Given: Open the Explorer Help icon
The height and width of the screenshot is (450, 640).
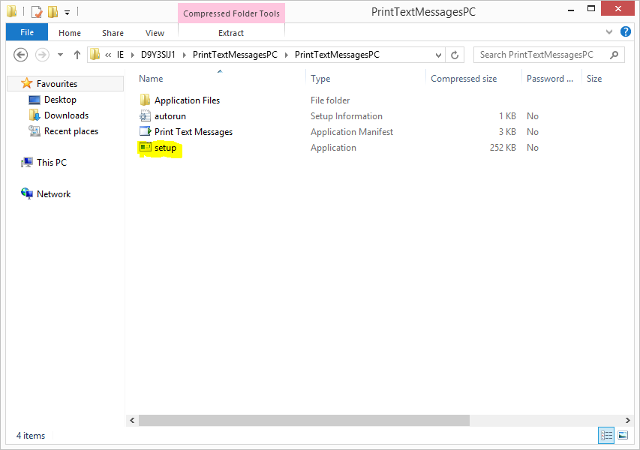Looking at the screenshot, I should (x=625, y=31).
